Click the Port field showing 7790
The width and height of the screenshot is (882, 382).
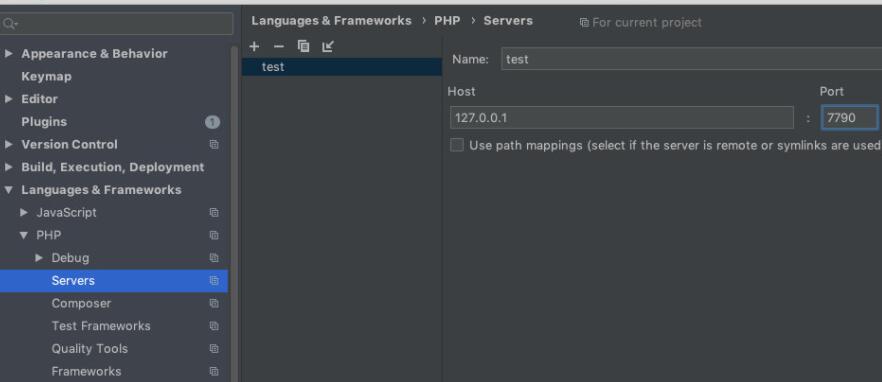849,118
